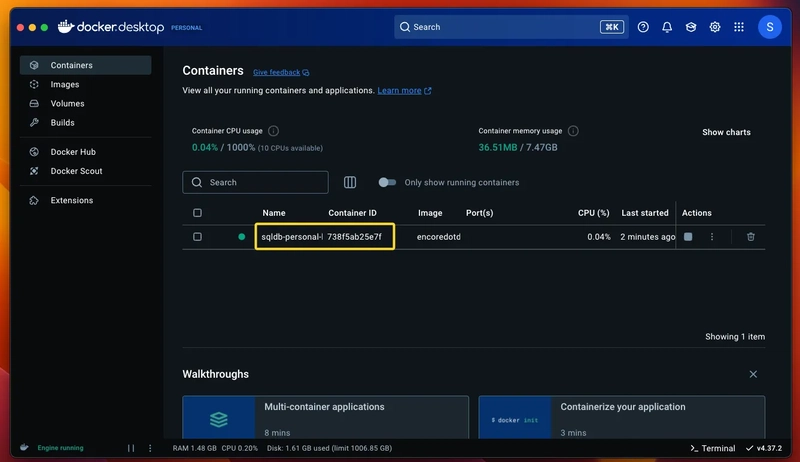Click the 2 minutes ago cell

647,237
